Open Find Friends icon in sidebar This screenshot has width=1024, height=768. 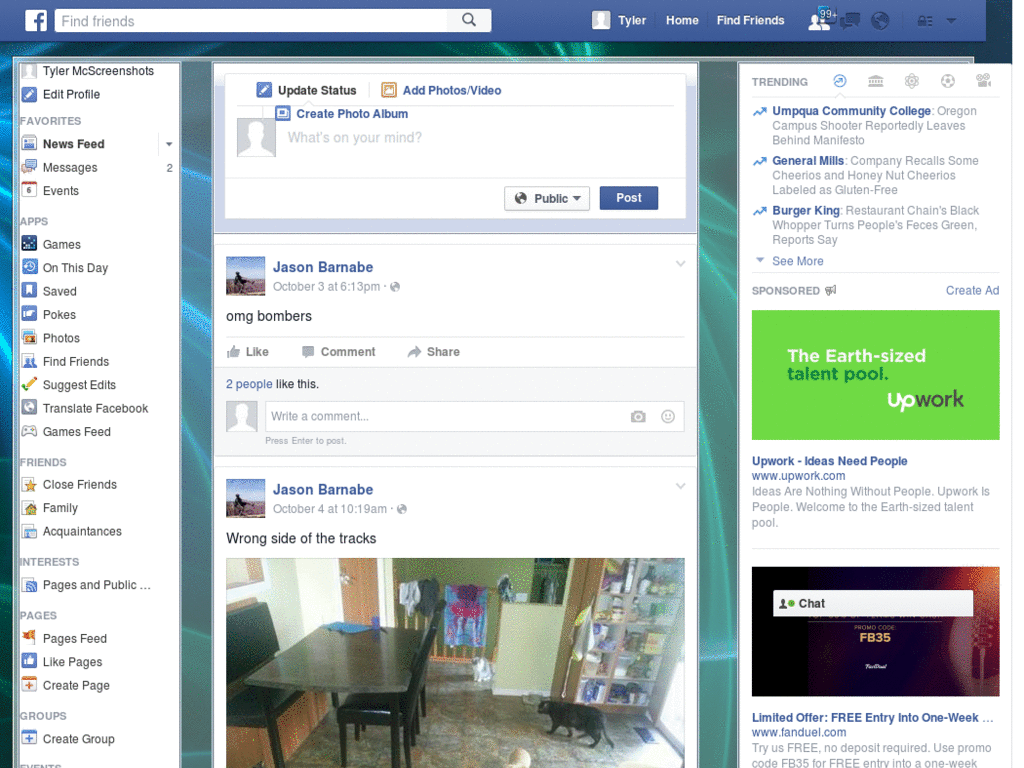pos(29,361)
